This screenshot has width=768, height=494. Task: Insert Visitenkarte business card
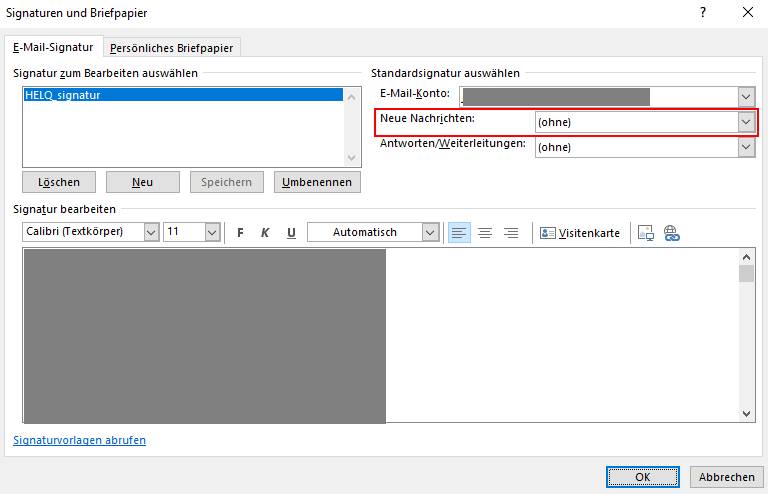[580, 233]
